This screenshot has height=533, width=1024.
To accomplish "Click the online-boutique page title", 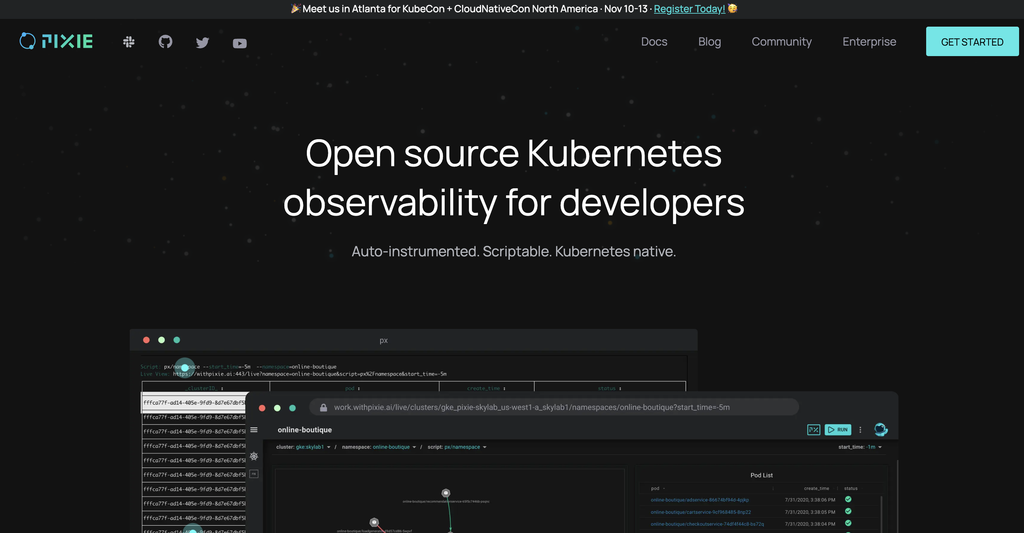I will (x=304, y=430).
